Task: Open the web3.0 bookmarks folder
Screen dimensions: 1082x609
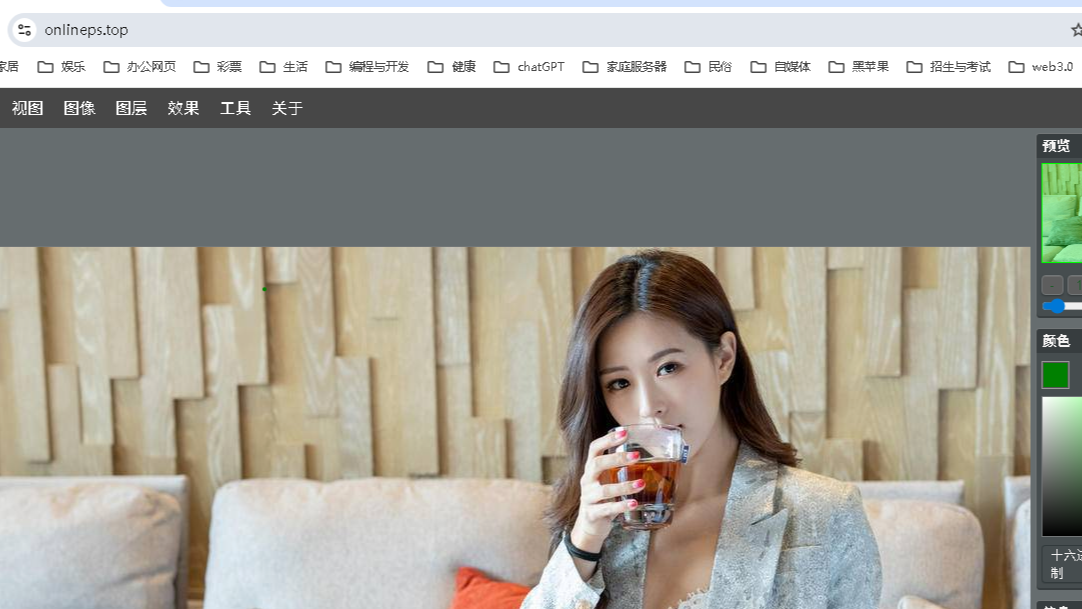Action: coord(1041,66)
